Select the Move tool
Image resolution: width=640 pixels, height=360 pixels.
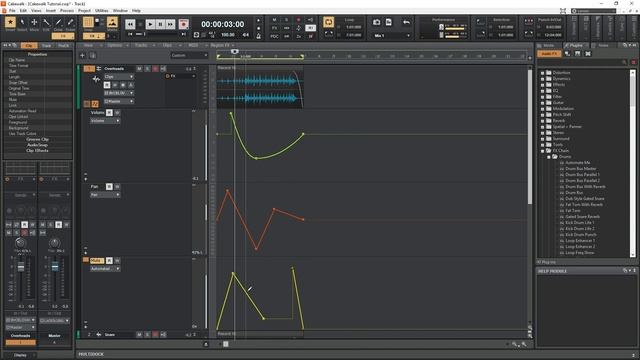pos(34,22)
